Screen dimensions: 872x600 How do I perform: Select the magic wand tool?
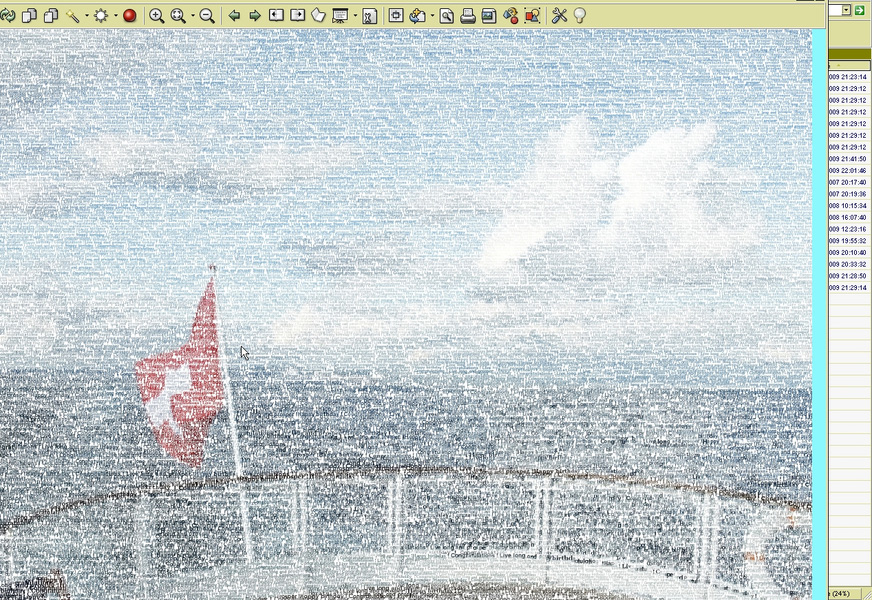(x=73, y=15)
